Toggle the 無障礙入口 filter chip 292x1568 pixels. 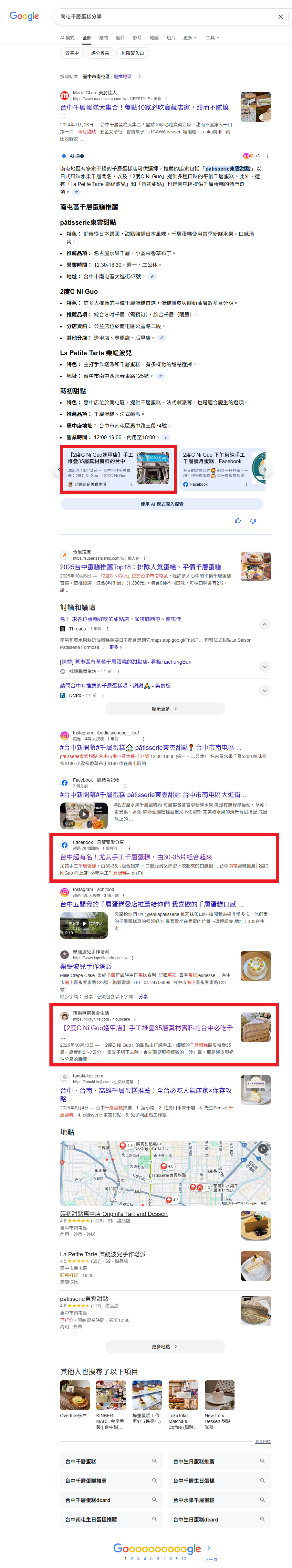click(x=133, y=53)
